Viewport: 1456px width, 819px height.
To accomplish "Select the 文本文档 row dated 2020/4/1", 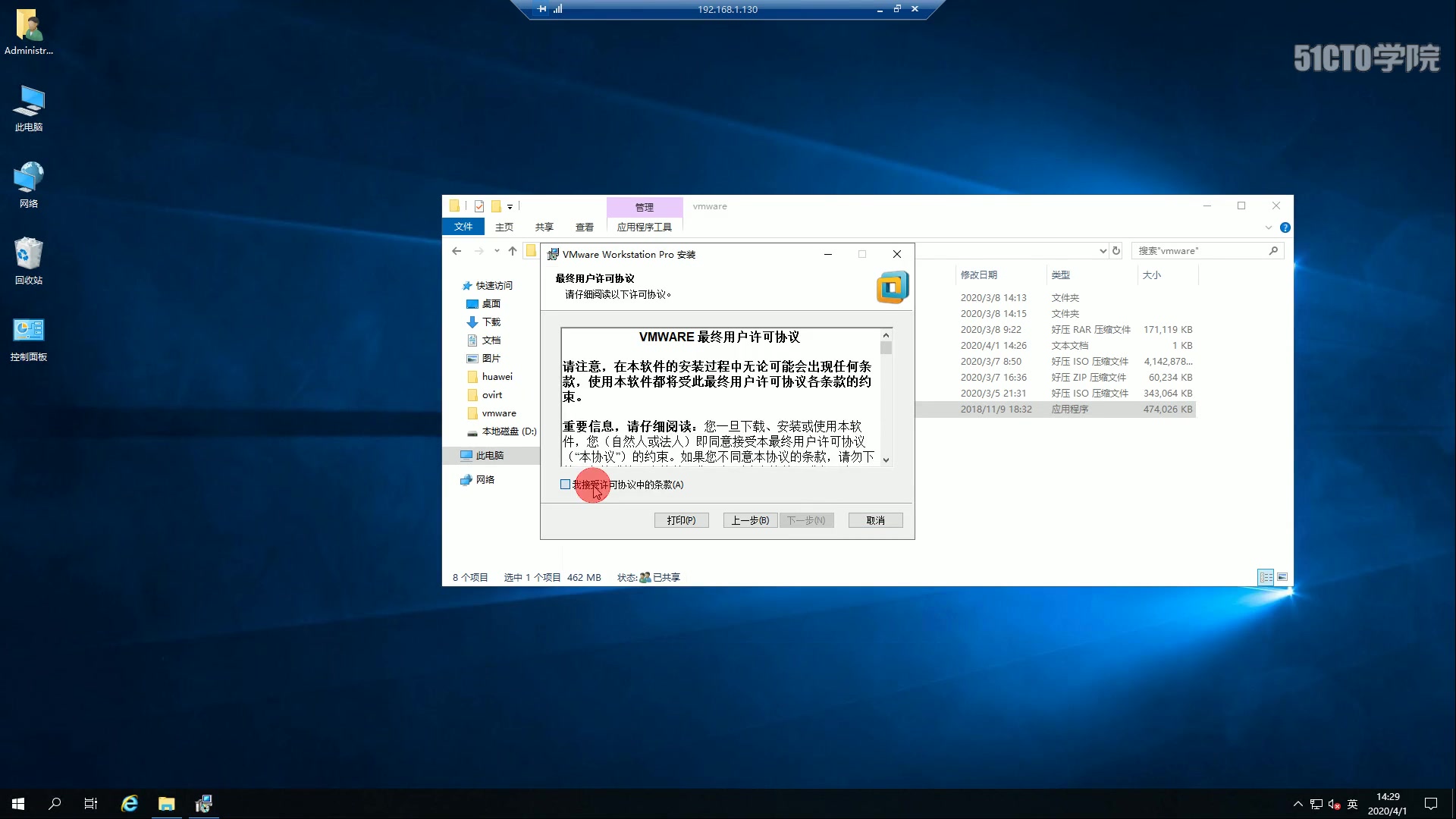I will click(1054, 346).
